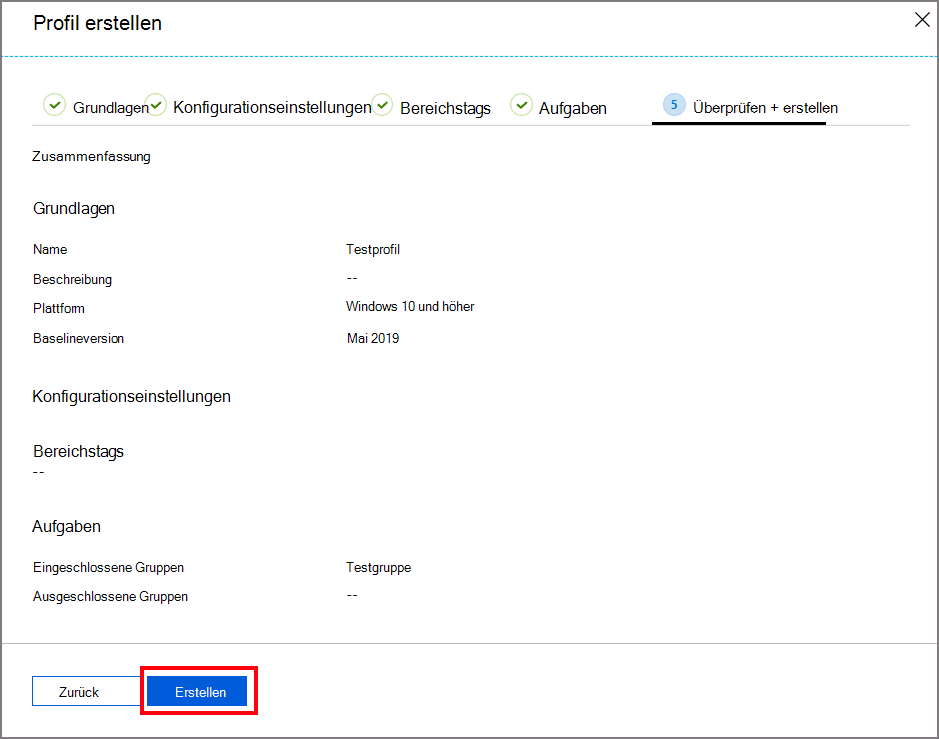This screenshot has width=939, height=739.
Task: Click the Beschreibung field label
Action: [72, 280]
